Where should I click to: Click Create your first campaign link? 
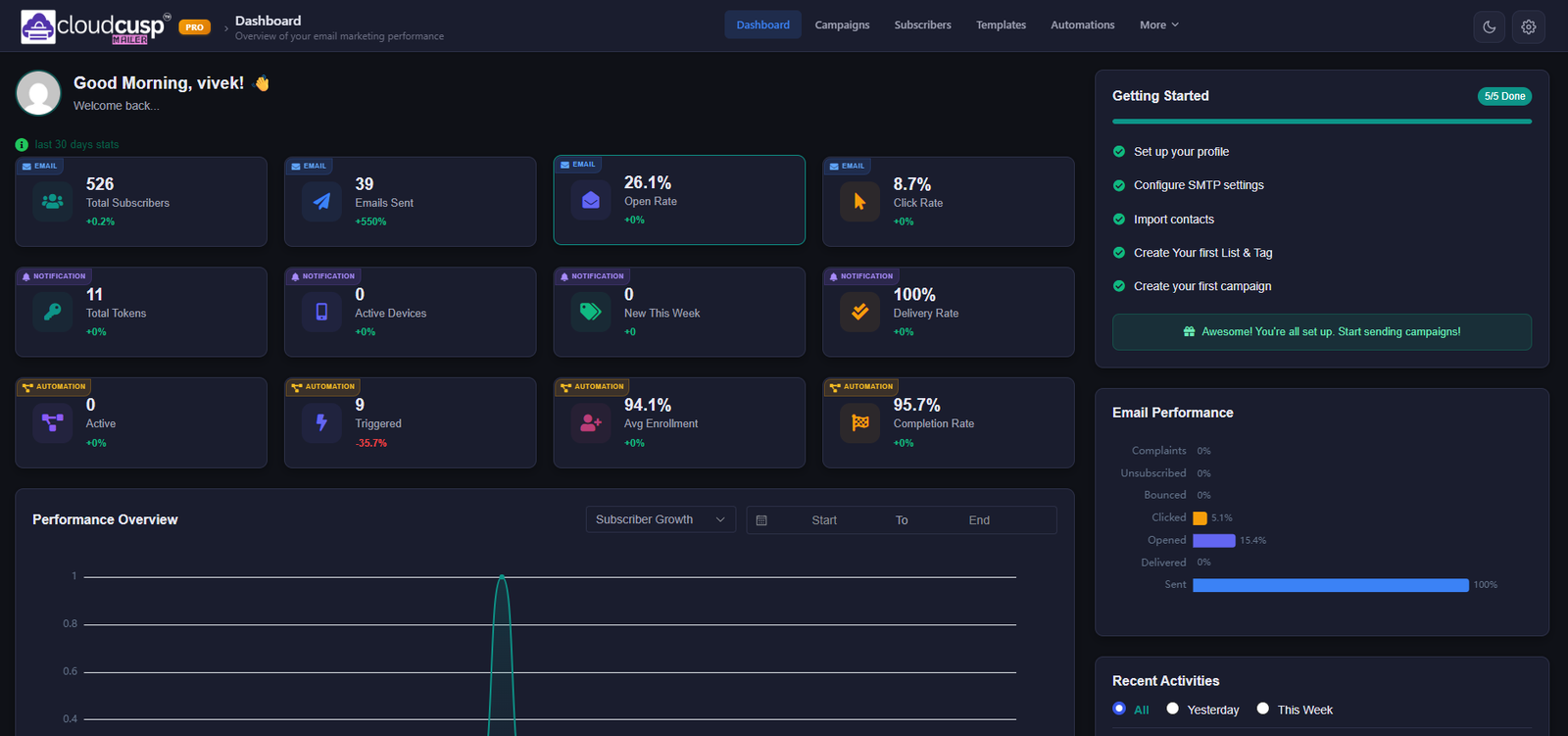(1202, 286)
